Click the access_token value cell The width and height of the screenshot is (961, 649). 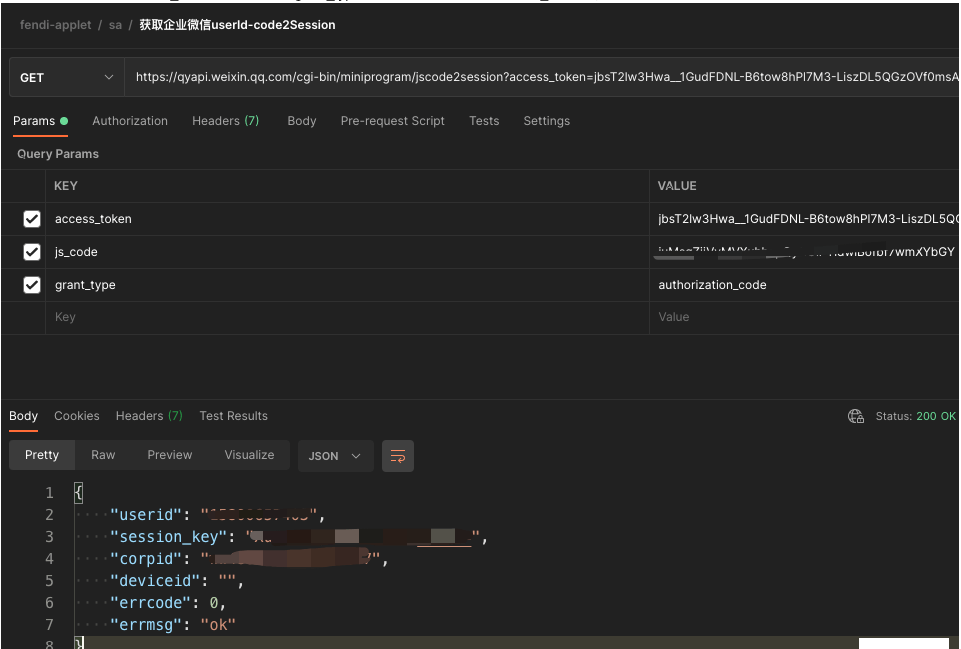(x=804, y=219)
